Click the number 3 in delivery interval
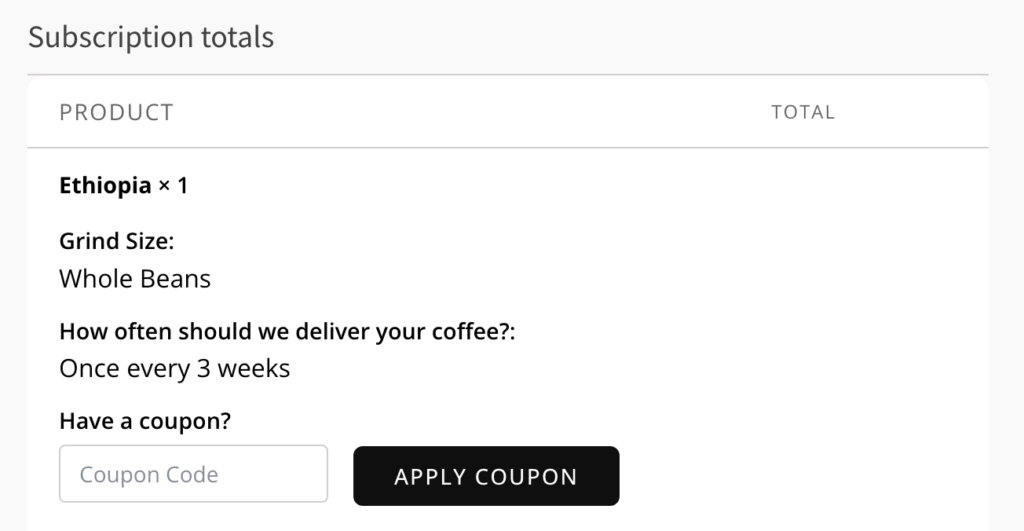The image size is (1024, 531). [203, 368]
